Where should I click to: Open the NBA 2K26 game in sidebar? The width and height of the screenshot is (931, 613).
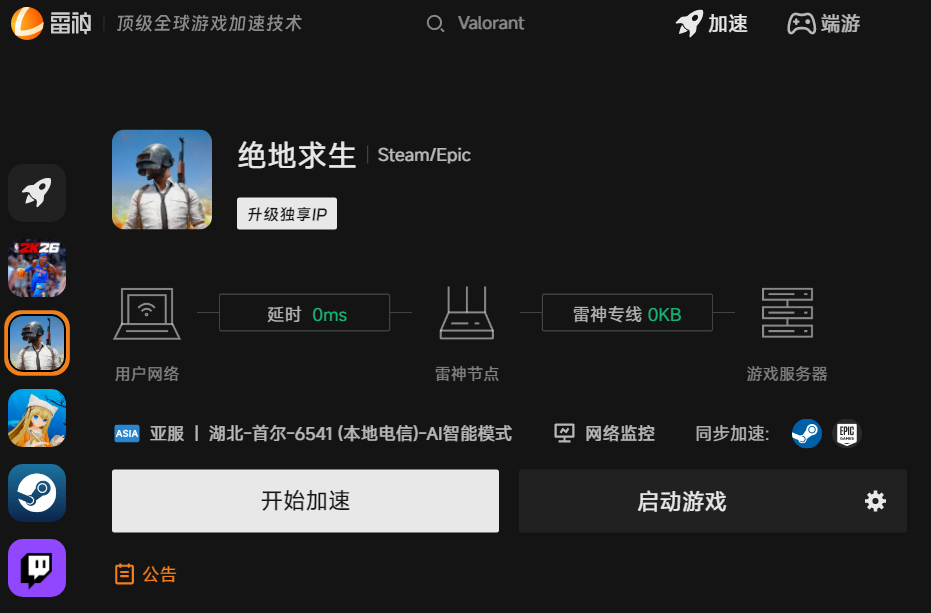37,268
